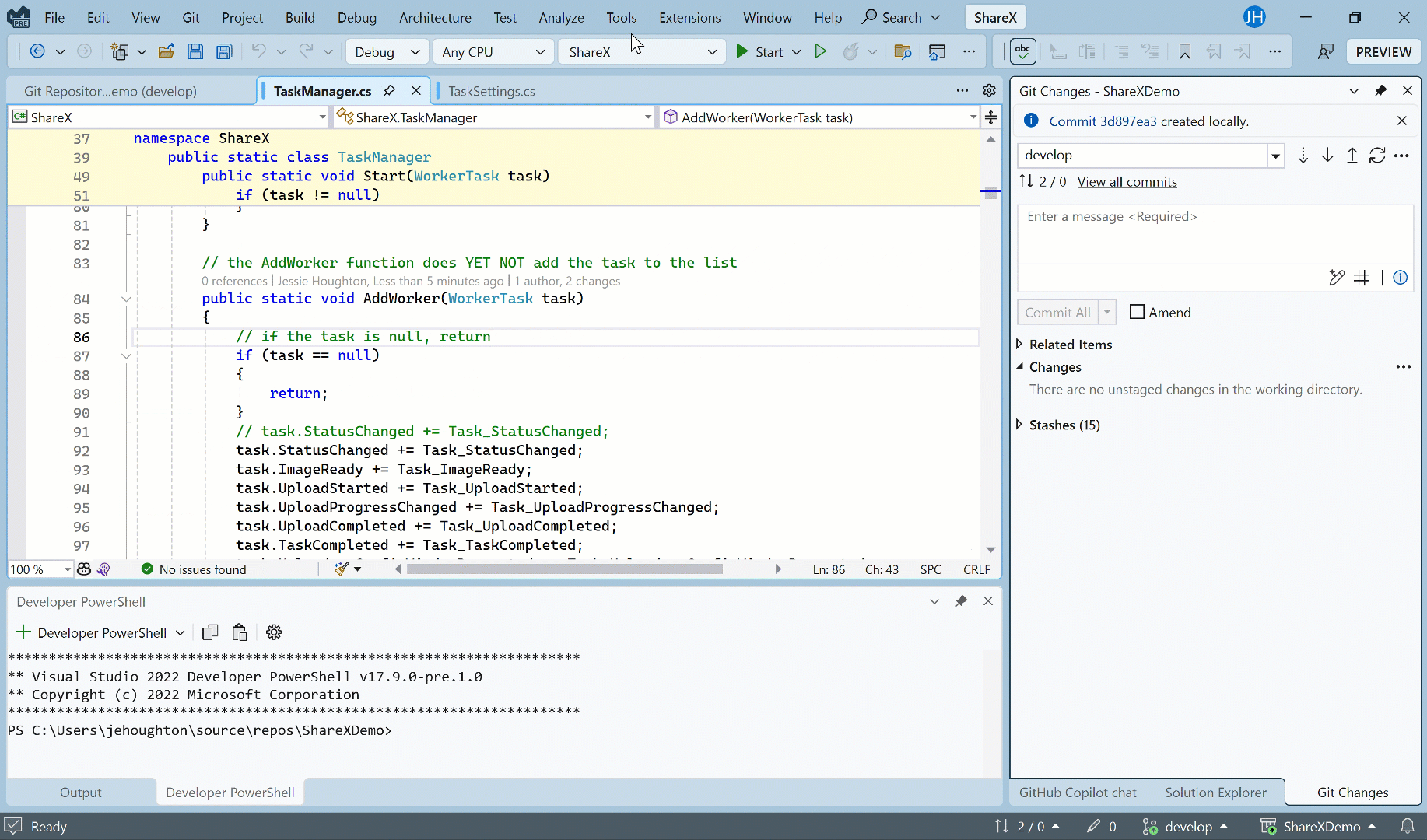Click the PowerShell terminal settings gear

click(274, 632)
